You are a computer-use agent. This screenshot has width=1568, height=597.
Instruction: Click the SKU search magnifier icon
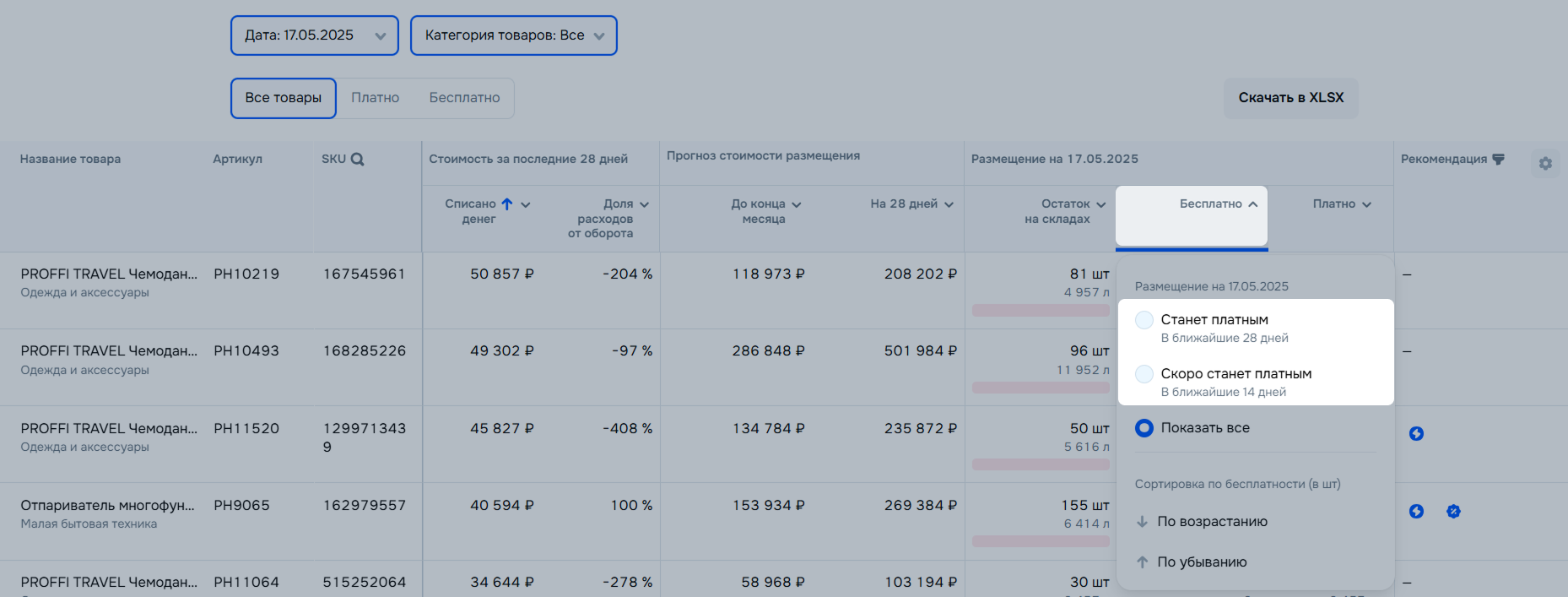click(358, 159)
